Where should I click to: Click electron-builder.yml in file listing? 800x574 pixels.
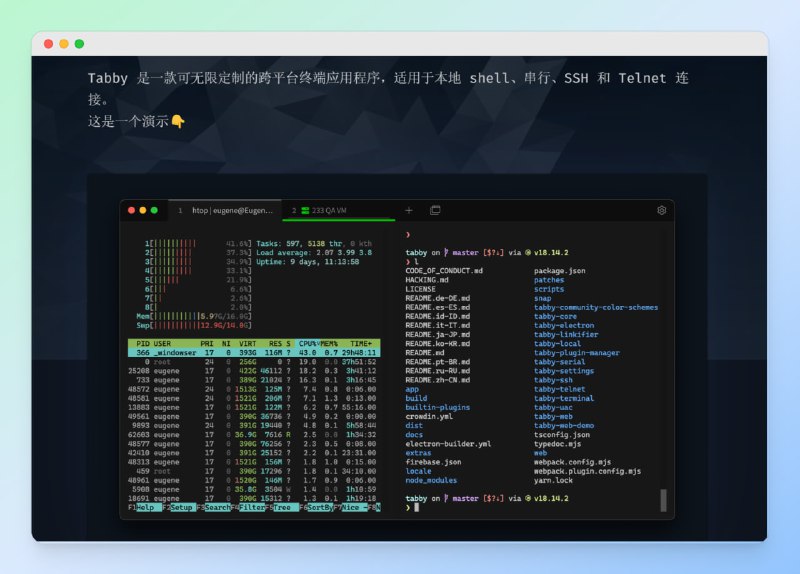[448, 444]
